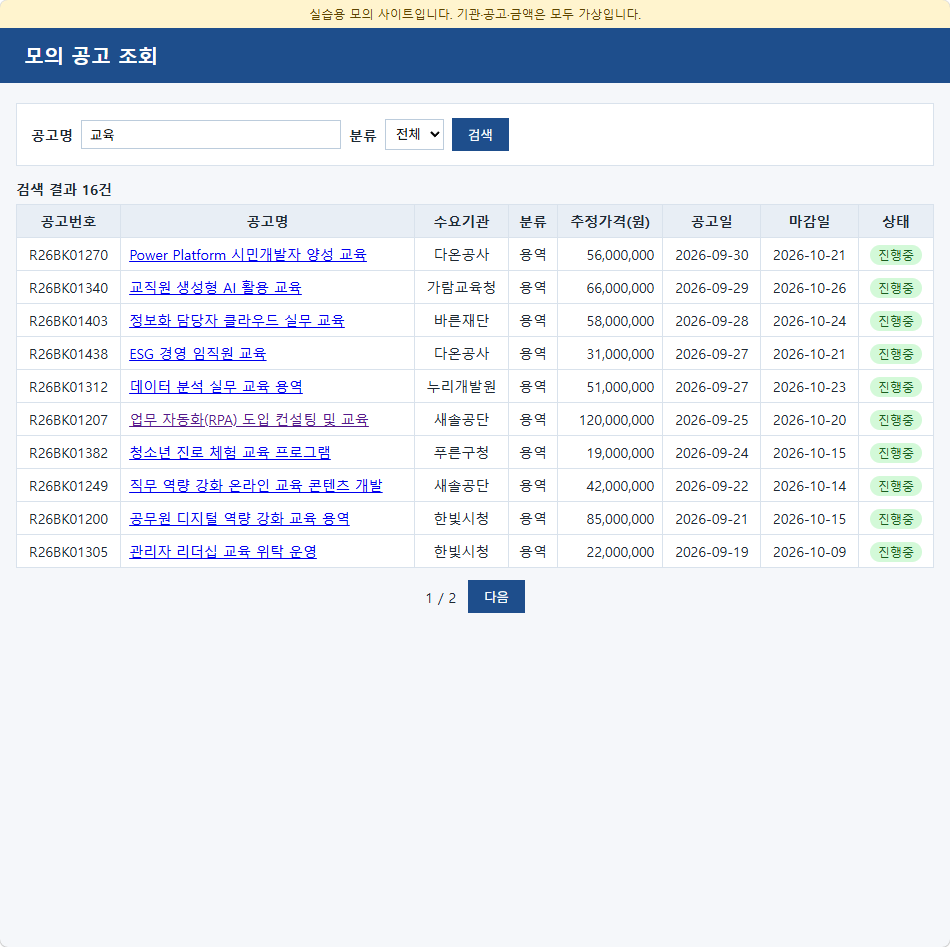Image resolution: width=950 pixels, height=947 pixels.
Task: Click the 실습용 모의 사이트 notice banner
Action: pos(475,14)
